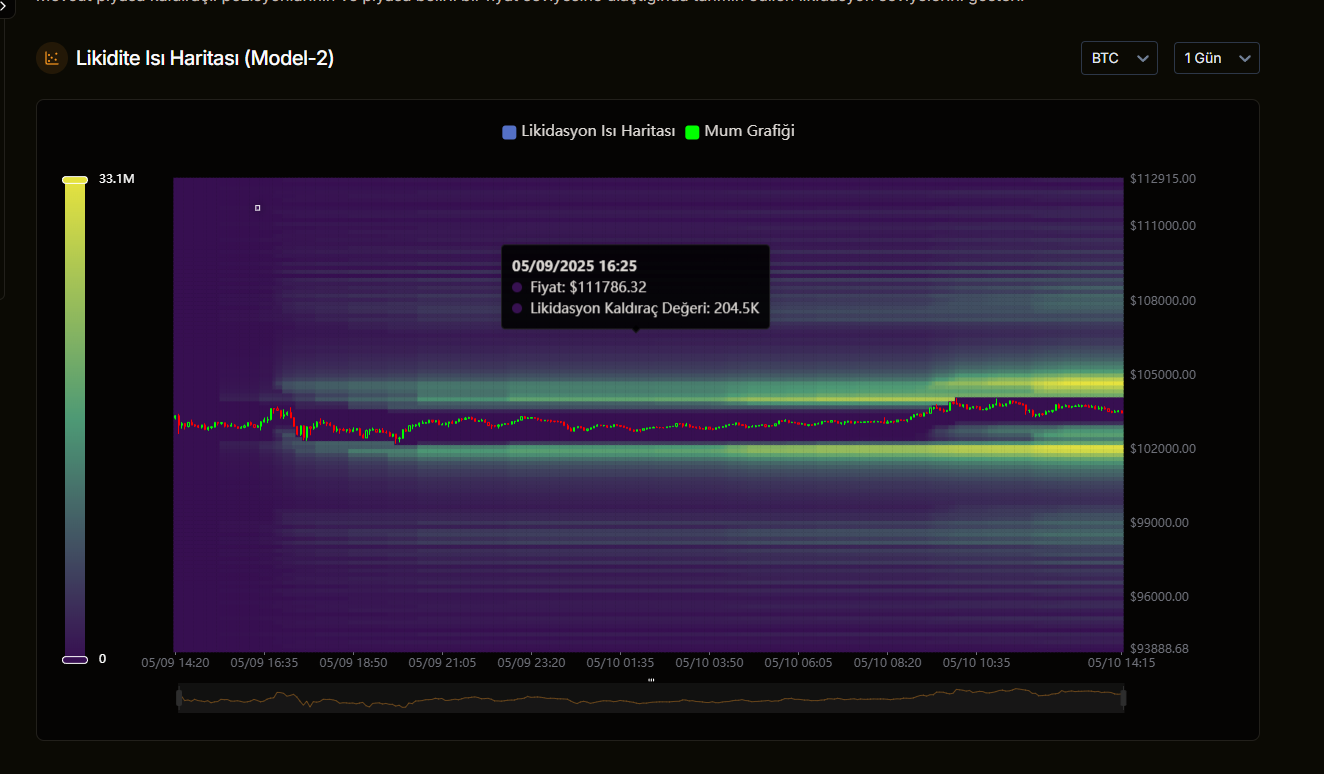Click the 05/09 23:20 time axis label

tap(532, 662)
